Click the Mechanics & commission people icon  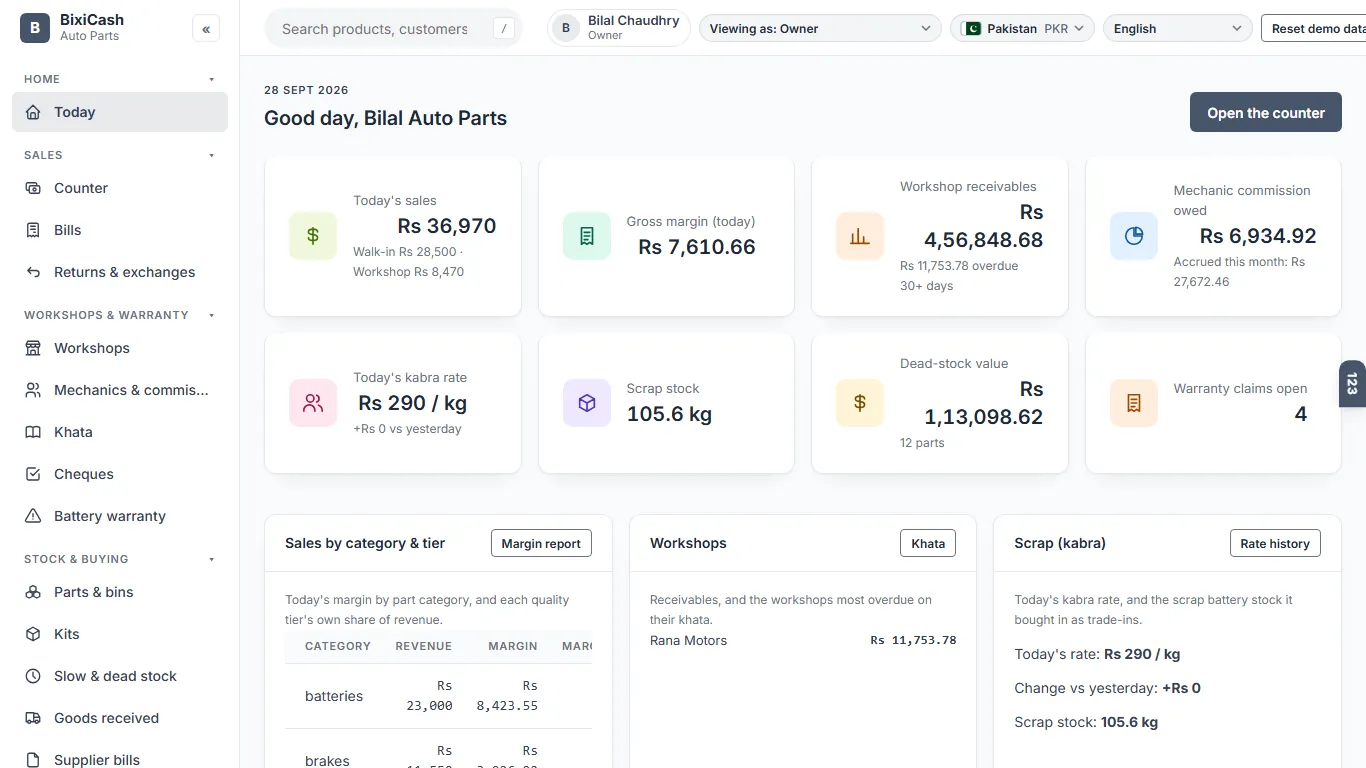[x=33, y=390]
